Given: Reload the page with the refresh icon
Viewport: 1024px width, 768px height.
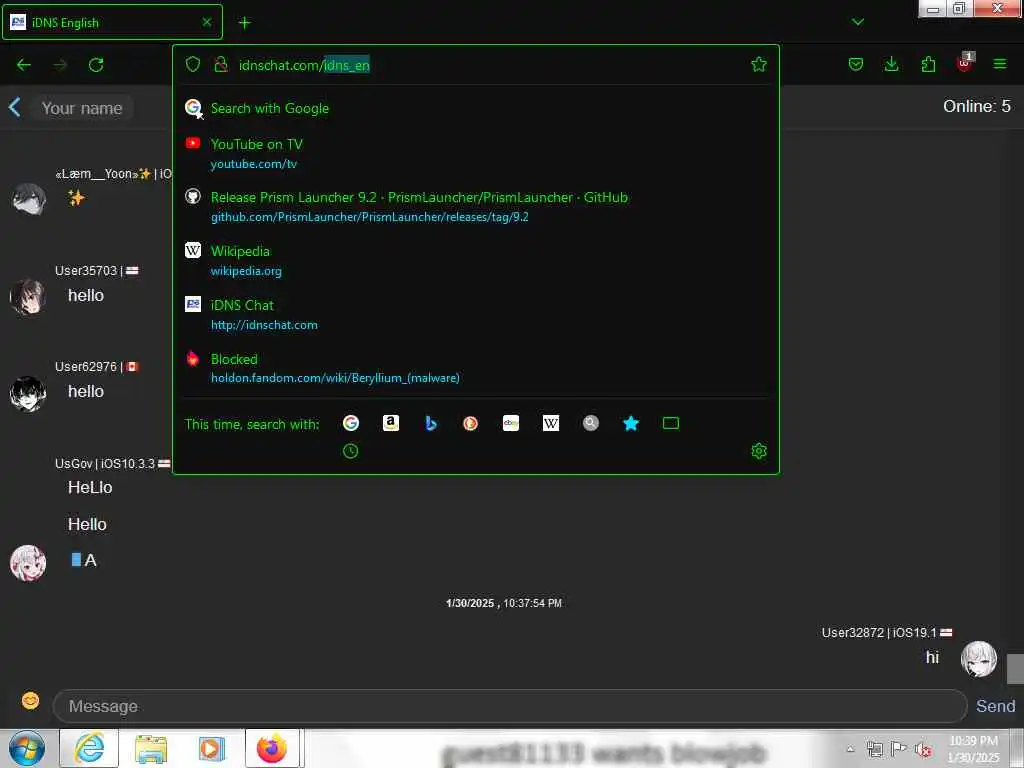Looking at the screenshot, I should 96,65.
